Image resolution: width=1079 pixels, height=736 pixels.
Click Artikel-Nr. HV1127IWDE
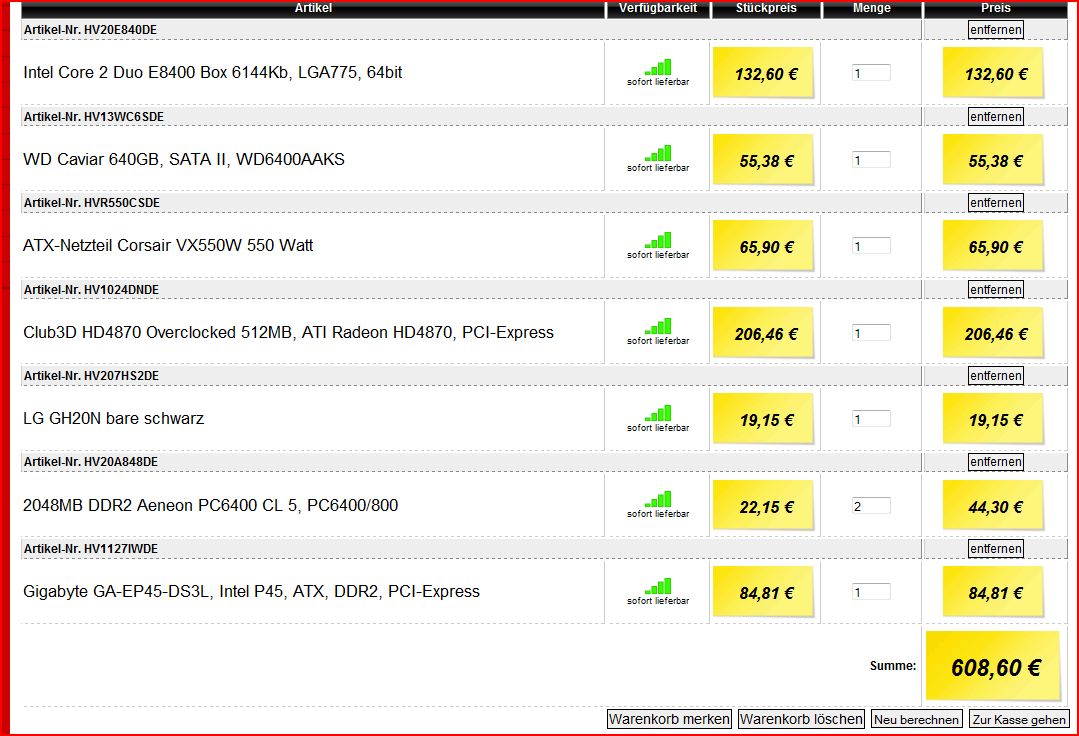click(91, 548)
